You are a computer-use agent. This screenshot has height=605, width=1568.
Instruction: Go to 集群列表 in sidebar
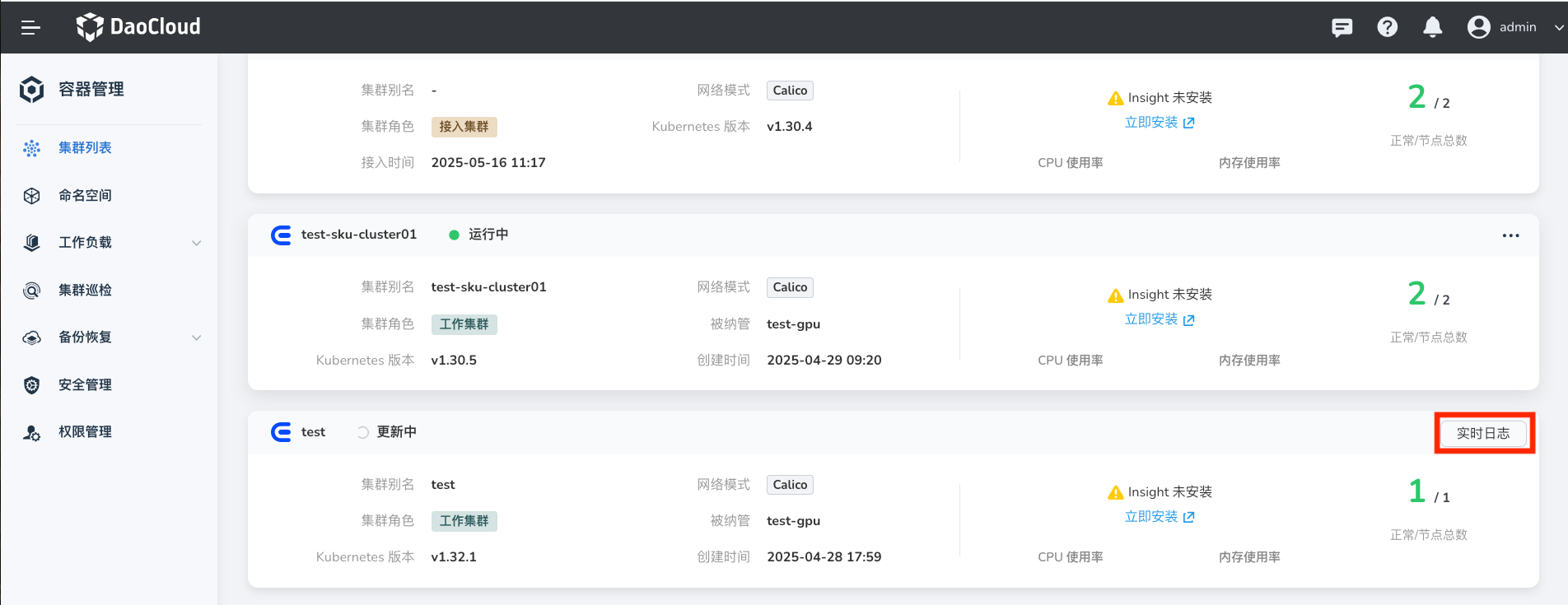pyautogui.click(x=85, y=148)
